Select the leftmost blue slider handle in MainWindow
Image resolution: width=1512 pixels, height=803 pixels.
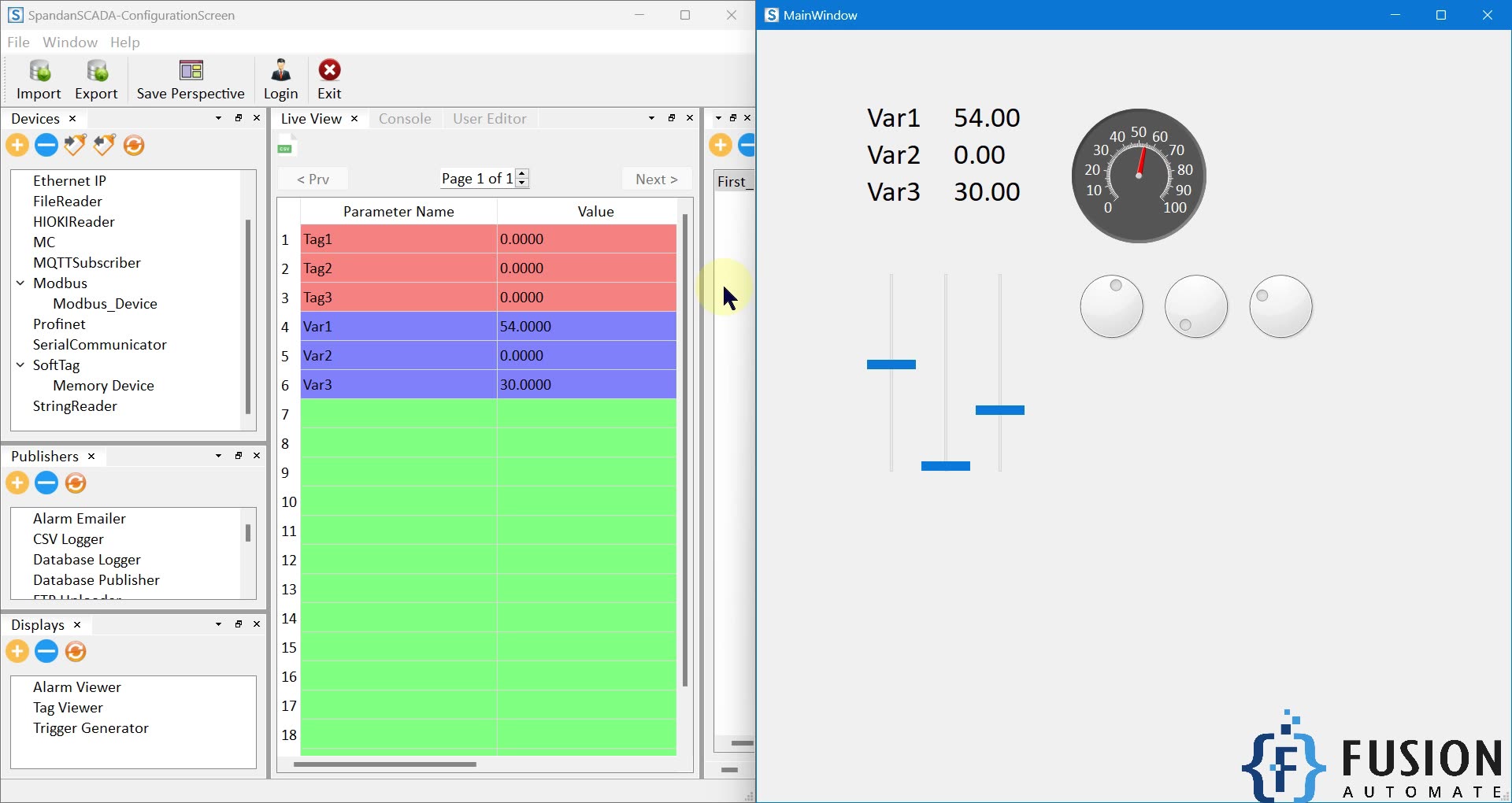[891, 364]
